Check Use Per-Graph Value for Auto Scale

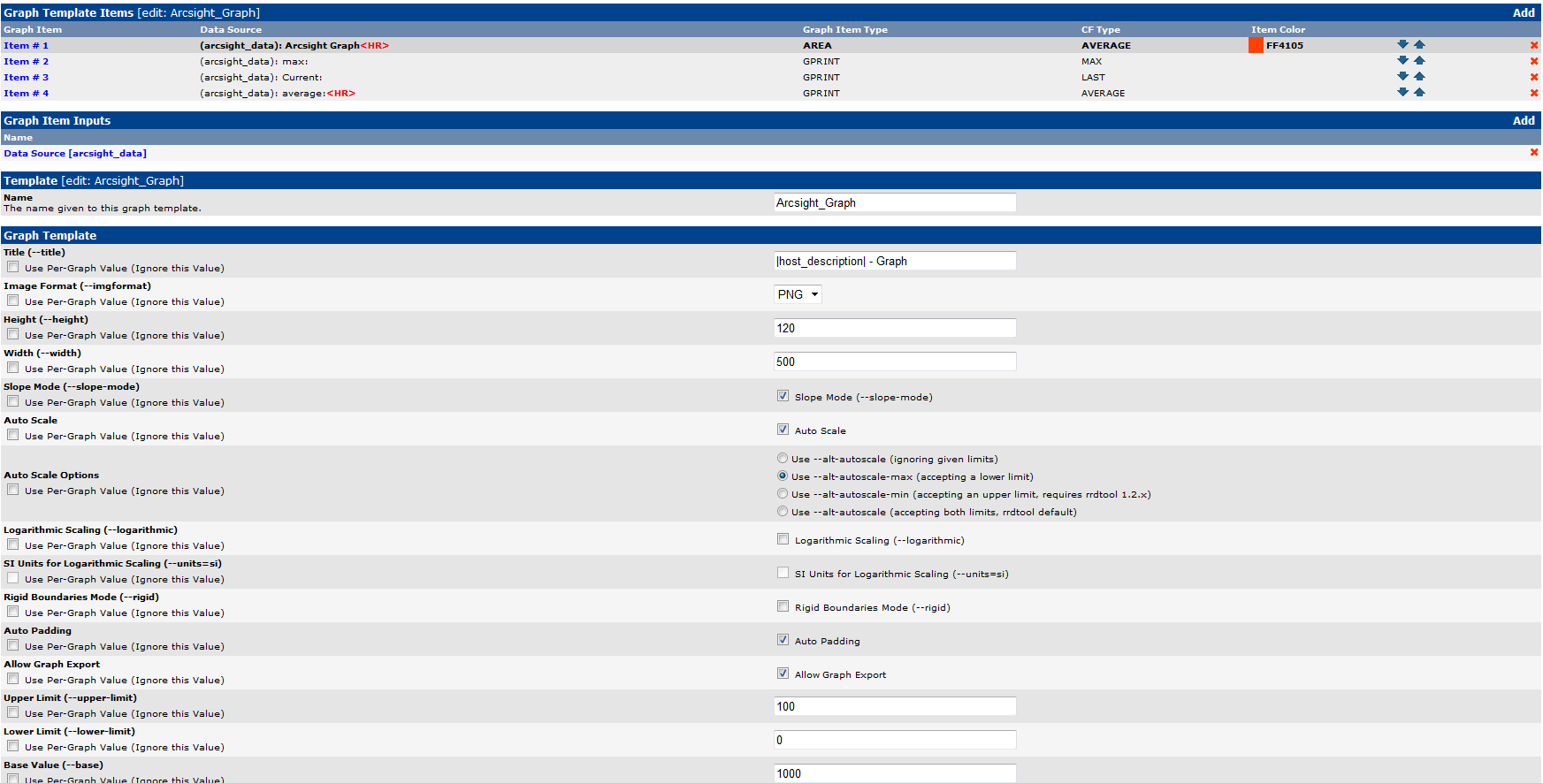coord(12,435)
